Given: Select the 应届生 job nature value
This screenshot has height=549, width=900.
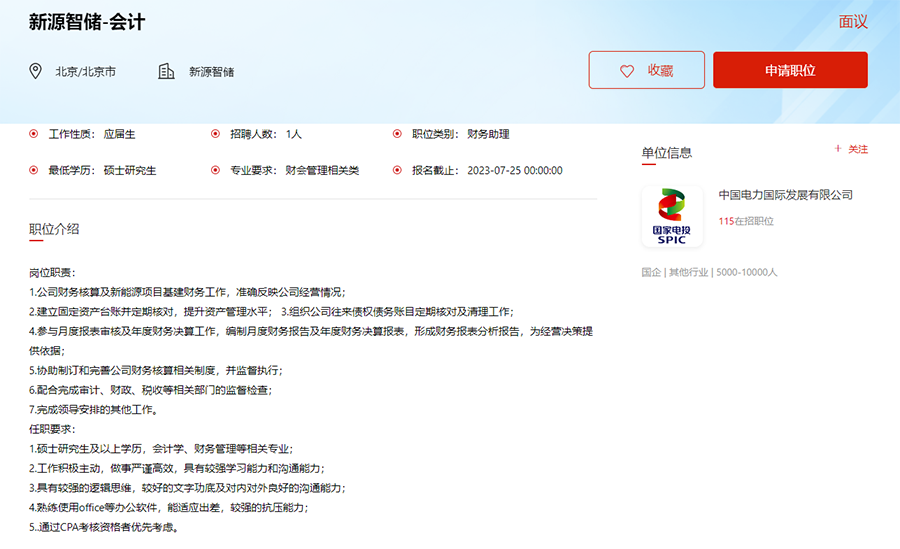Looking at the screenshot, I should (119, 134).
